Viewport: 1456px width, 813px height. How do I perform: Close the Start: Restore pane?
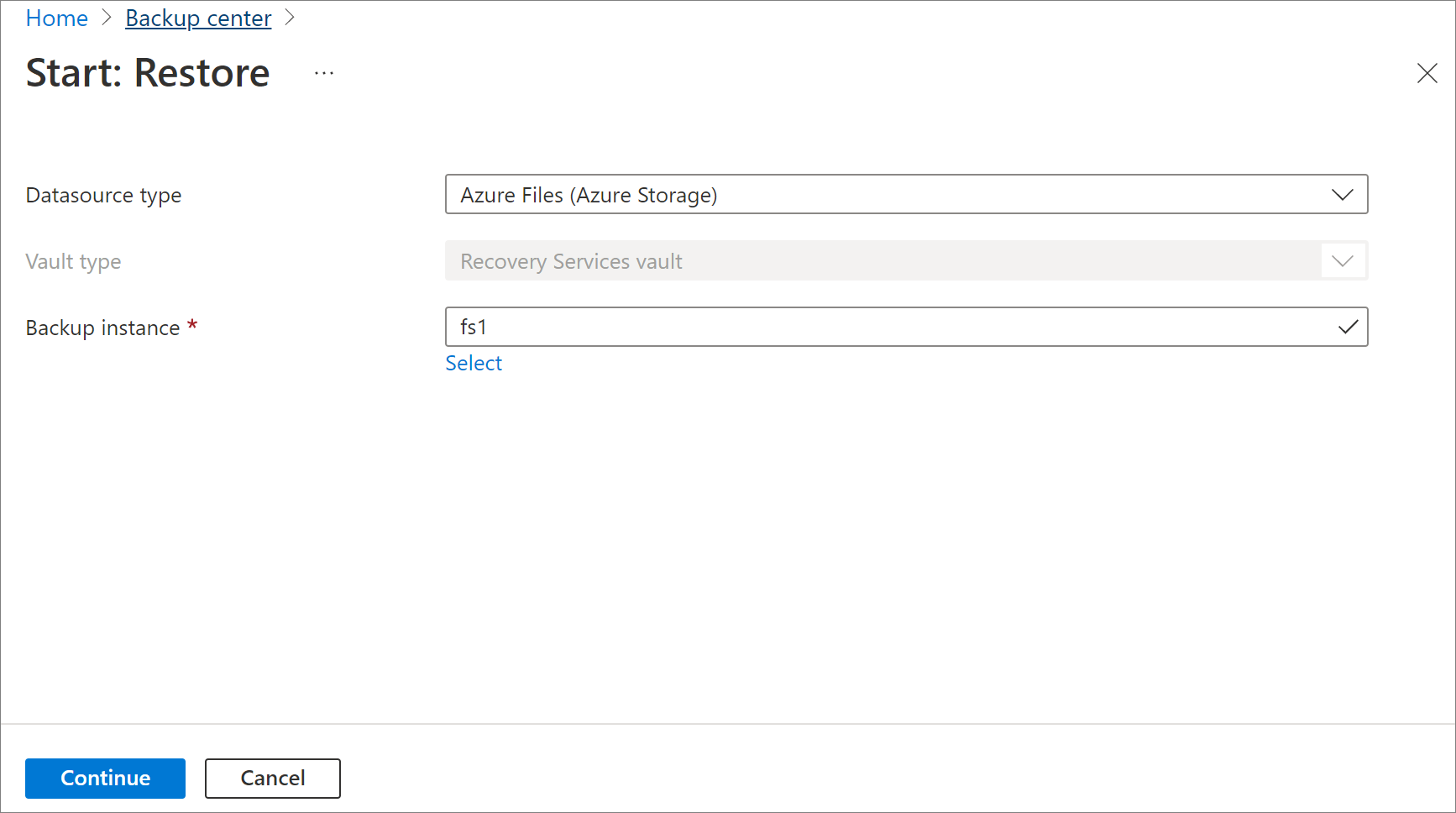pyautogui.click(x=1427, y=74)
